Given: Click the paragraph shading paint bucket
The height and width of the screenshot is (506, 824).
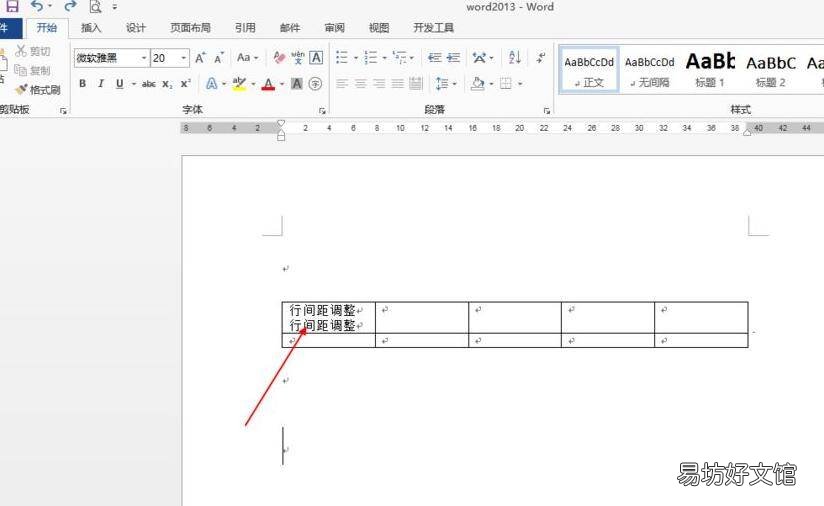Looking at the screenshot, I should [478, 84].
